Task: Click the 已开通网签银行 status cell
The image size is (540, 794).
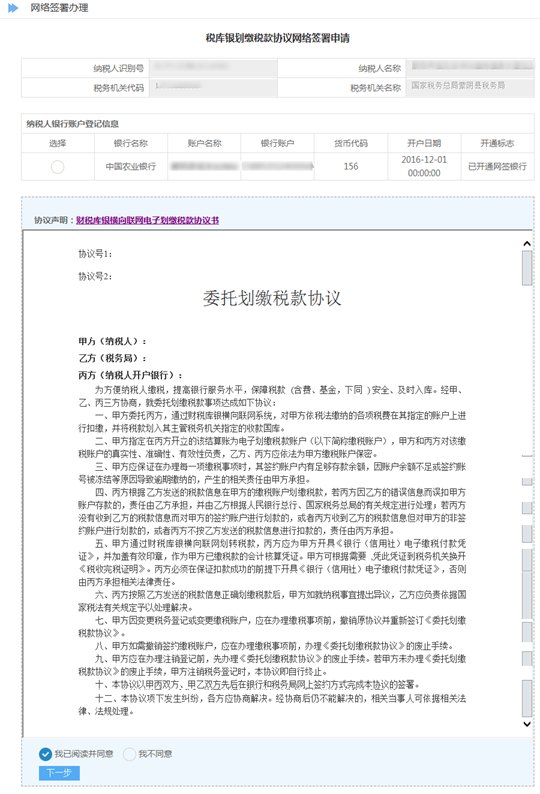Action: click(x=497, y=167)
